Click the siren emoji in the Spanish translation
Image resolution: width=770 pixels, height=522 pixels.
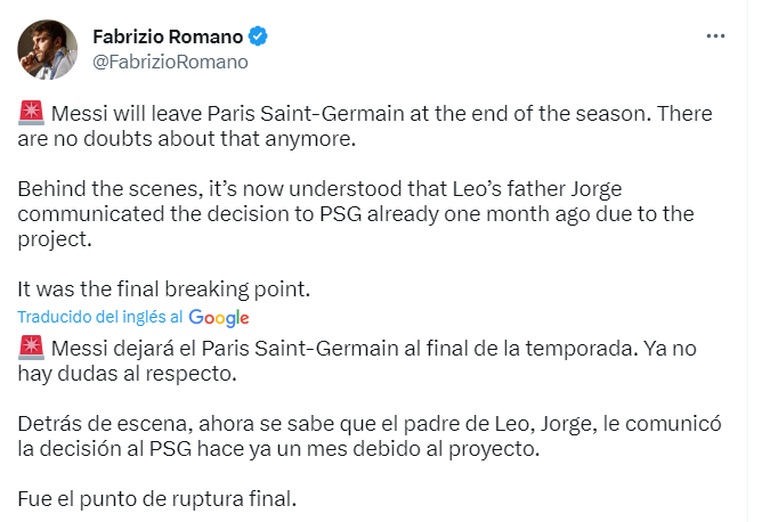pyautogui.click(x=28, y=348)
